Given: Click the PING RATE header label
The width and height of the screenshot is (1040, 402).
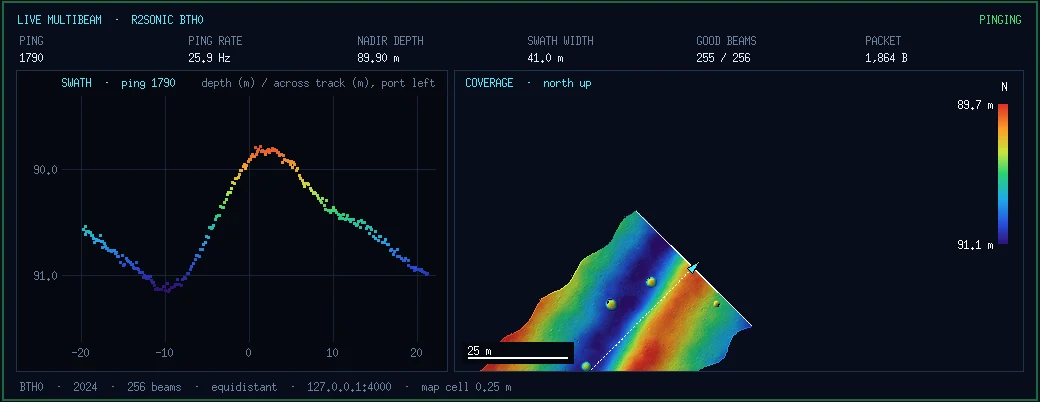Looking at the screenshot, I should [x=215, y=41].
